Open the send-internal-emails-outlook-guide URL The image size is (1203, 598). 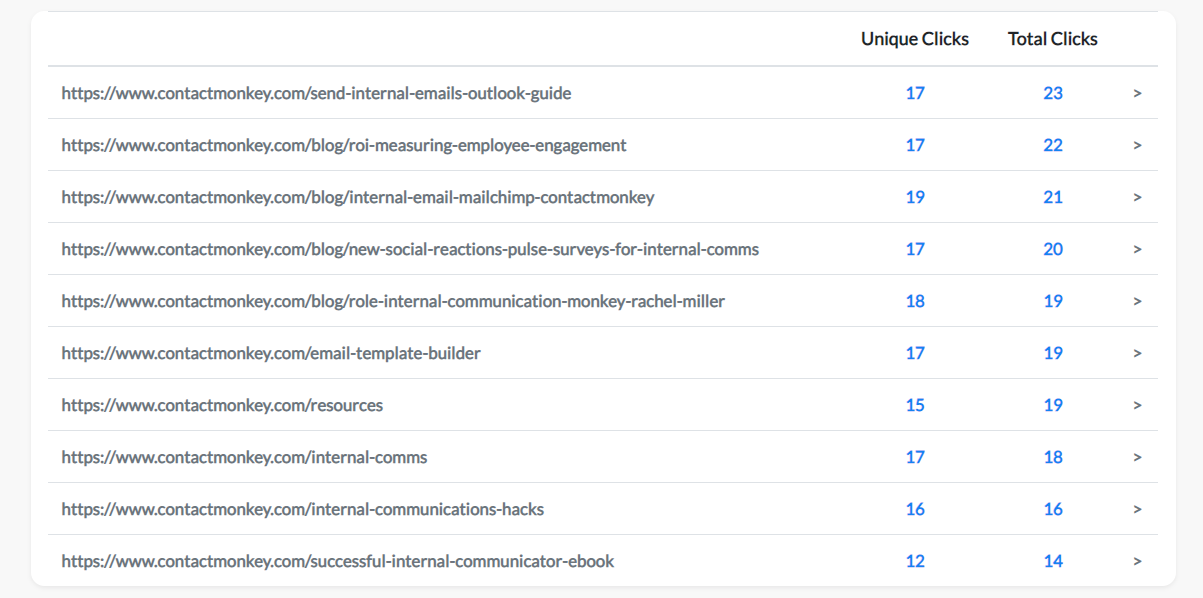316,93
